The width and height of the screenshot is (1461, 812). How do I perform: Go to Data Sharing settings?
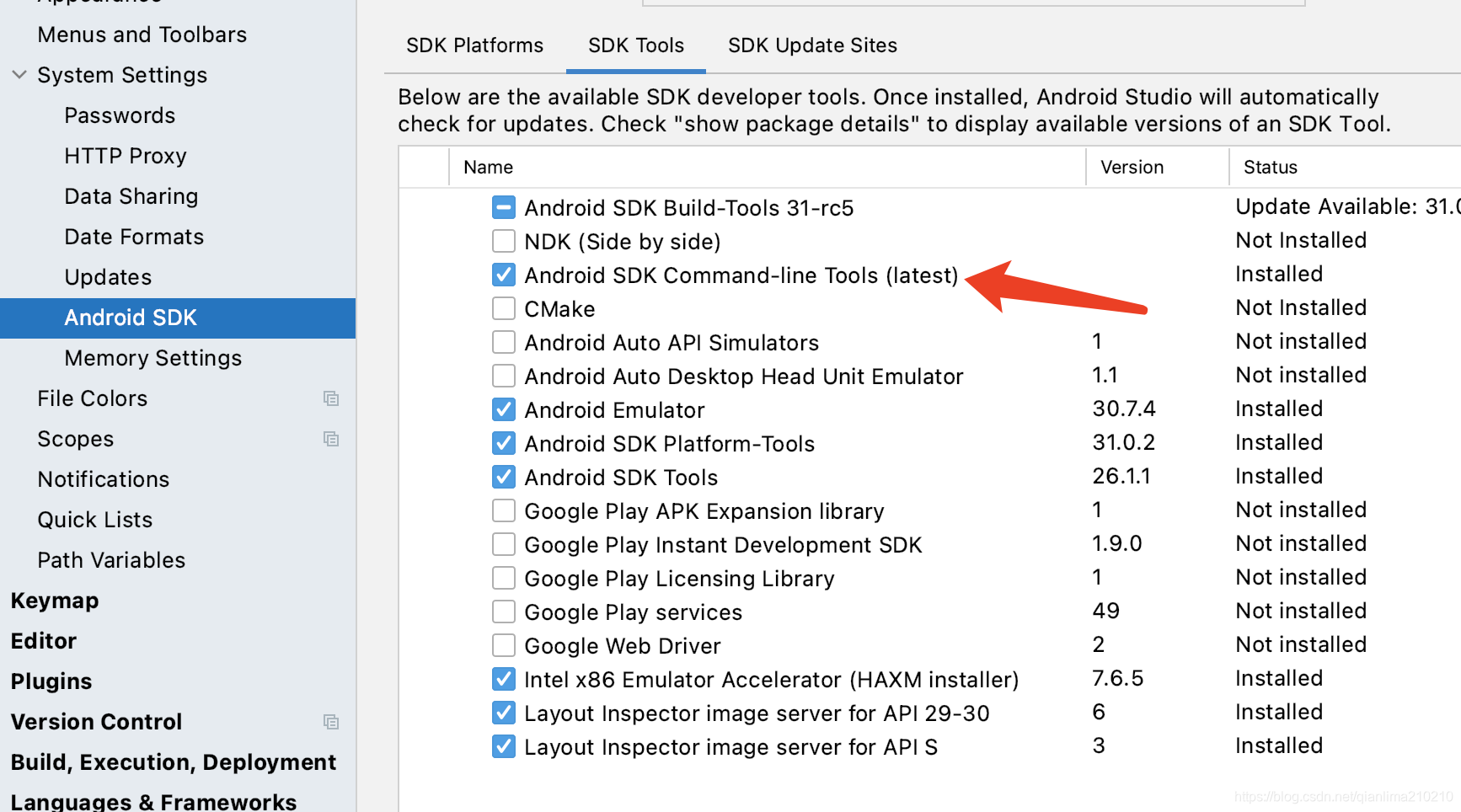click(x=131, y=196)
